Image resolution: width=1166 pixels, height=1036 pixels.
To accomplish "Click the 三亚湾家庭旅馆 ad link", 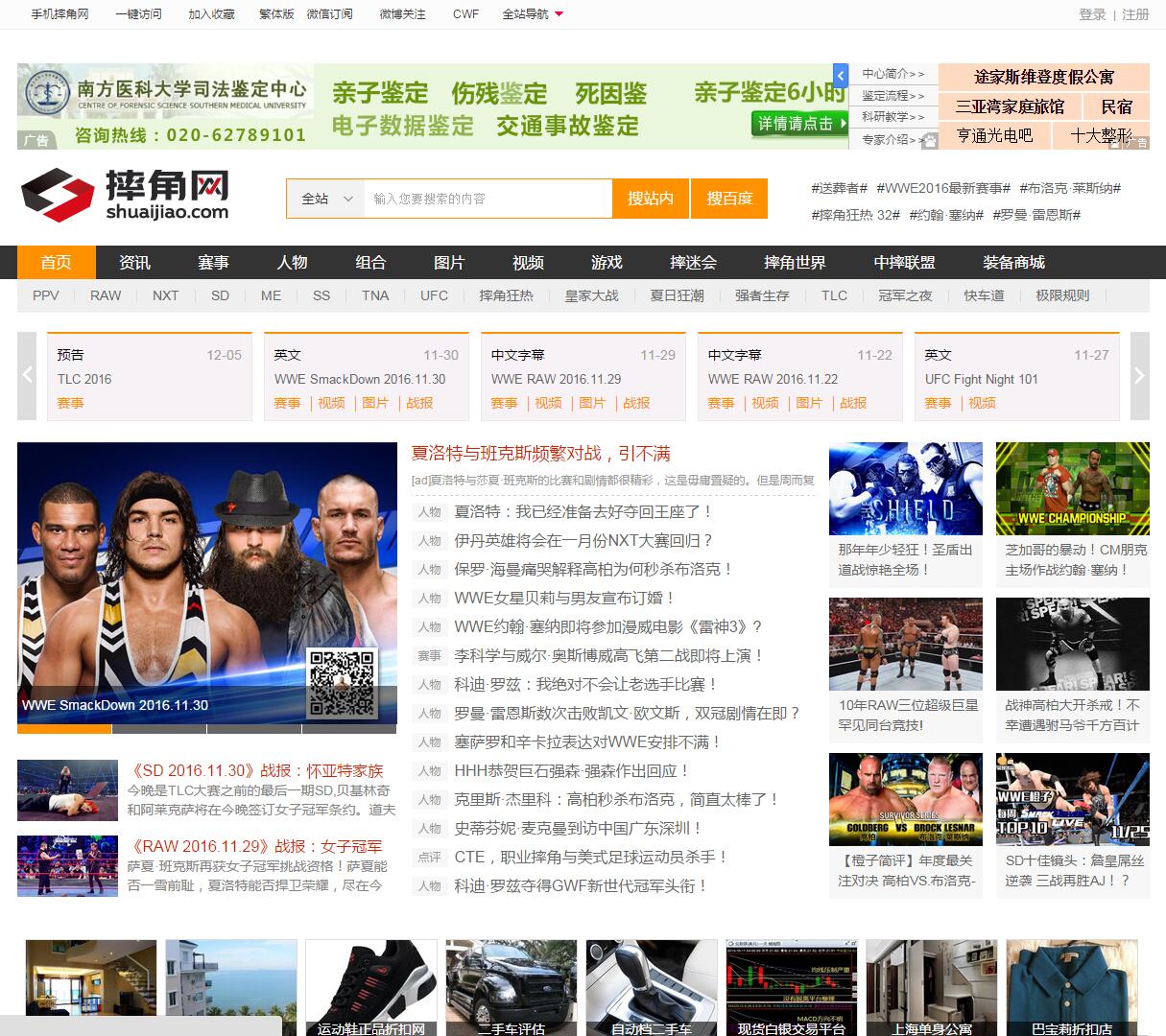I will [x=1010, y=106].
